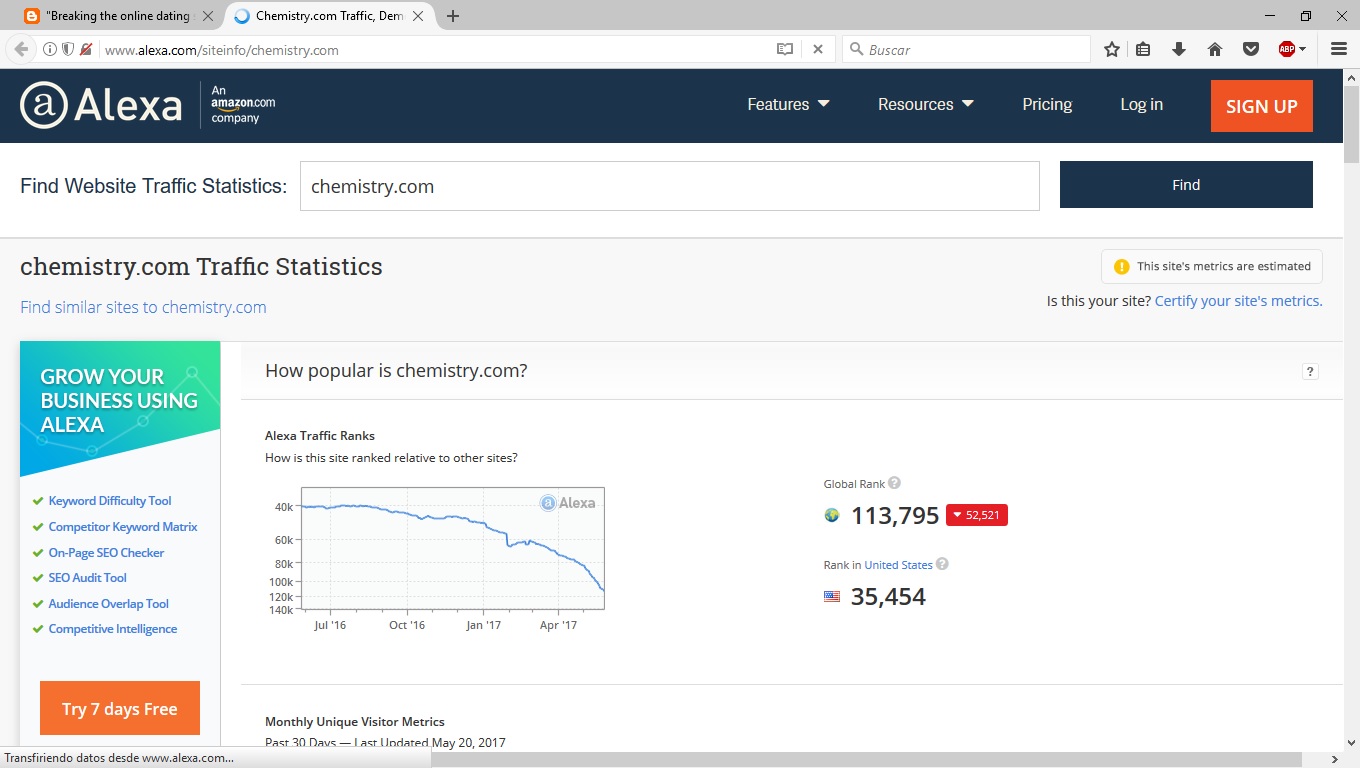
Task: Click the Alexa Traffic Ranks label
Action: coord(320,436)
